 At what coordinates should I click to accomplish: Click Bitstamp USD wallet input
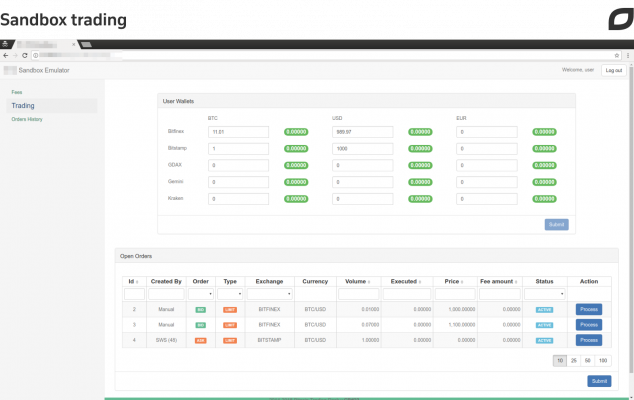(362, 148)
